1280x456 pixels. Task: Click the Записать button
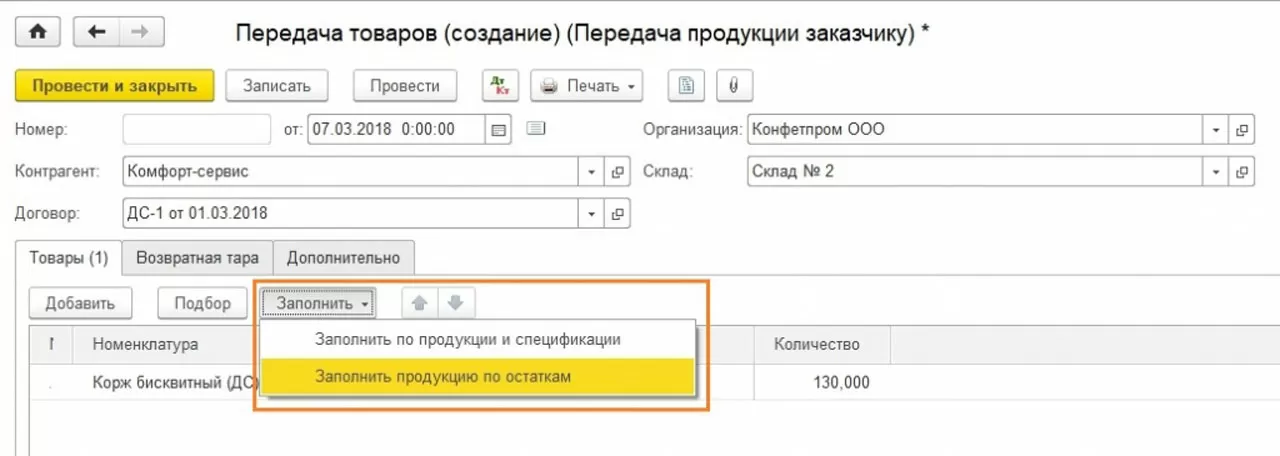[277, 86]
